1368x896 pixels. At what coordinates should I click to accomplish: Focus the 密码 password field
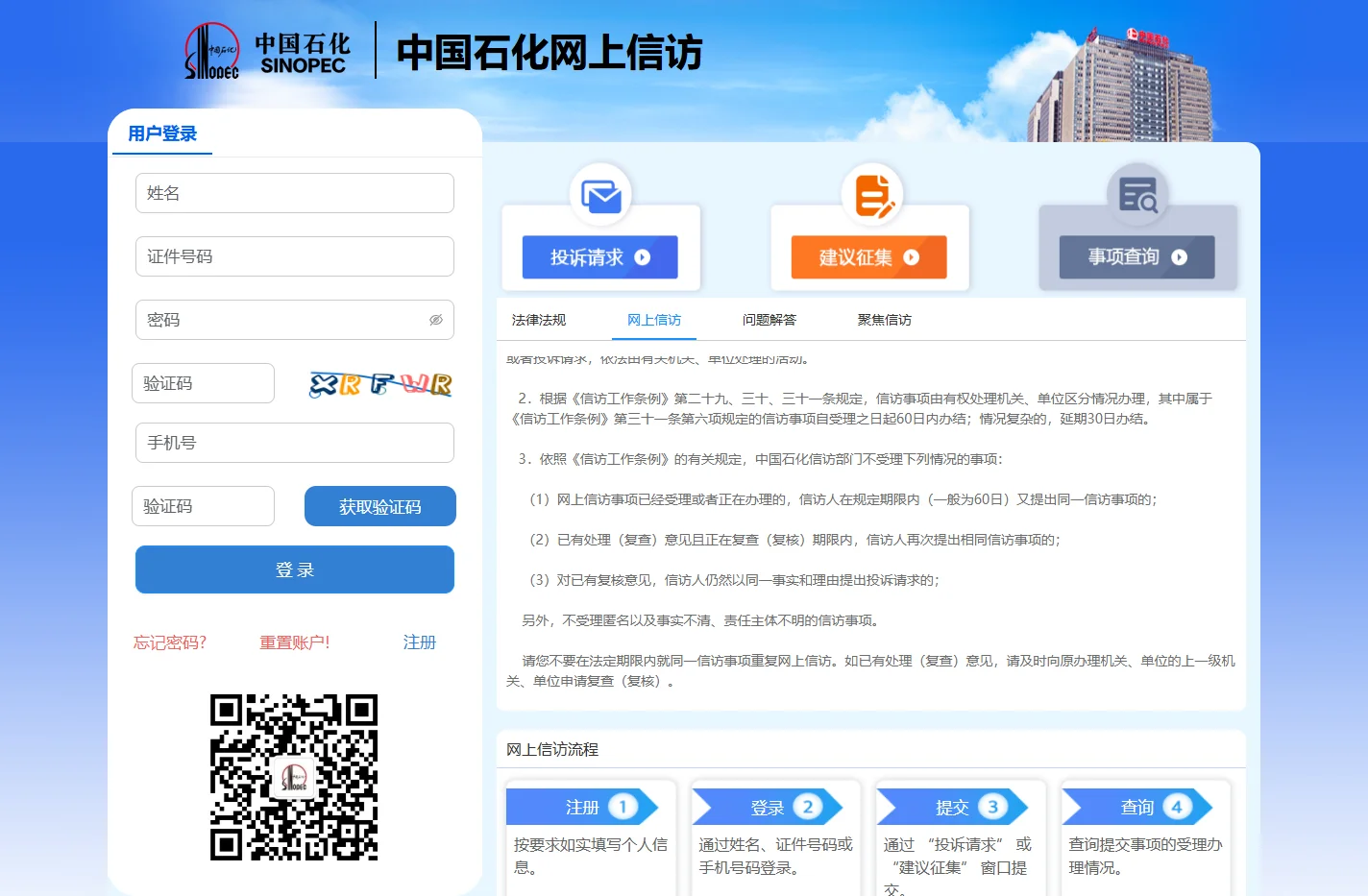[295, 320]
